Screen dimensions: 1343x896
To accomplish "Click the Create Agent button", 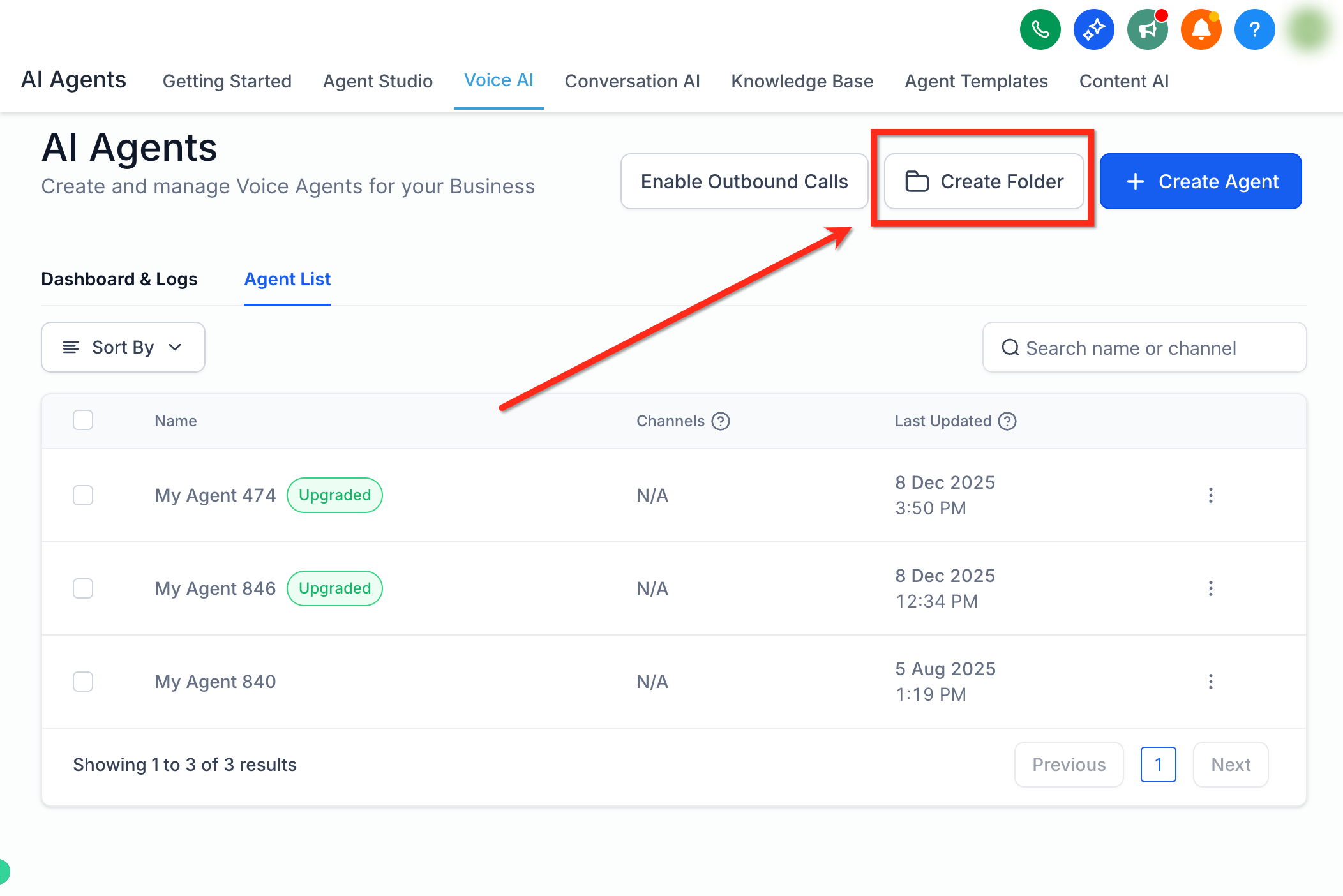I will point(1201,181).
